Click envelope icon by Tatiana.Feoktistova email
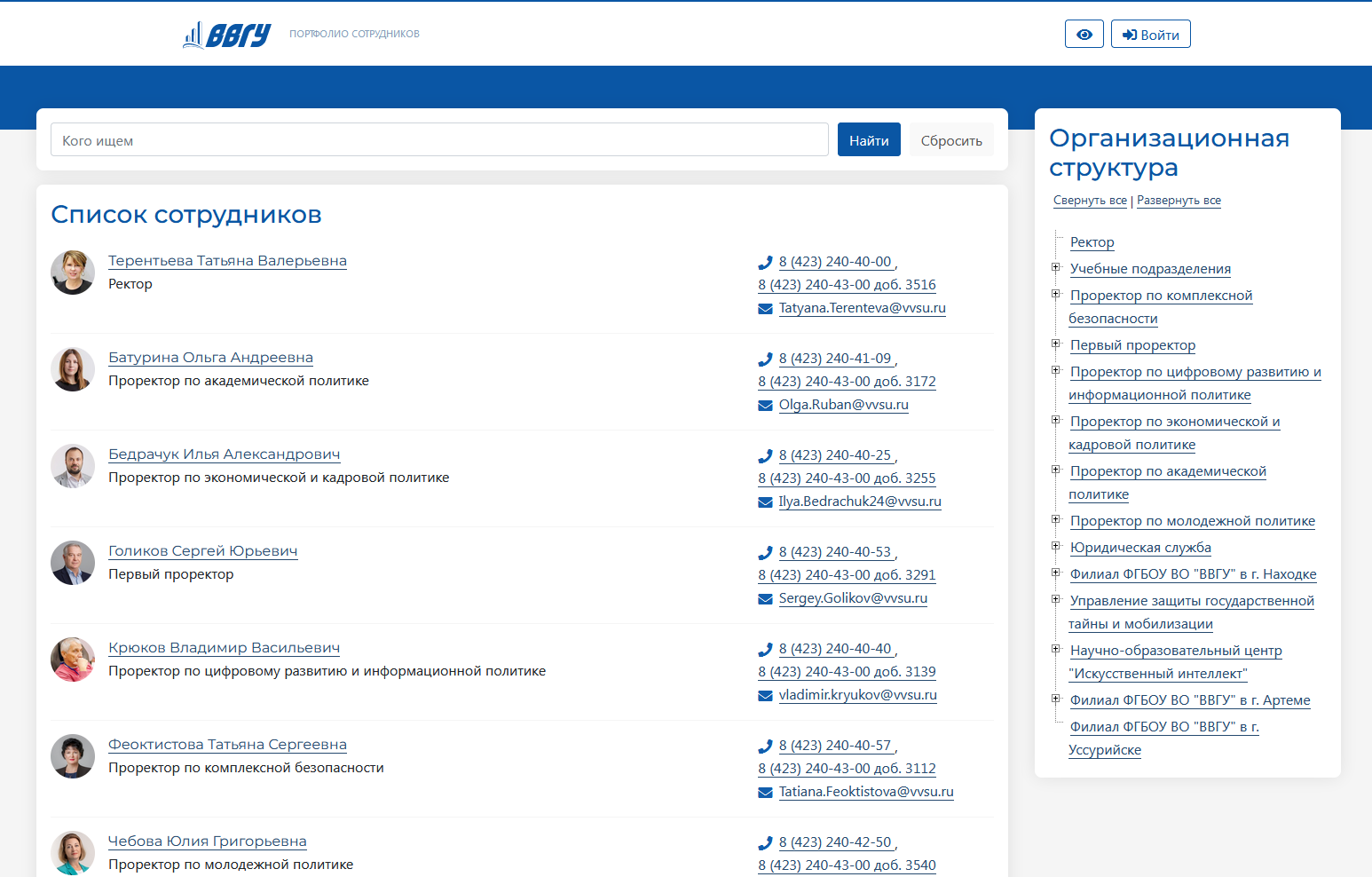The height and width of the screenshot is (877, 1372). [x=765, y=793]
